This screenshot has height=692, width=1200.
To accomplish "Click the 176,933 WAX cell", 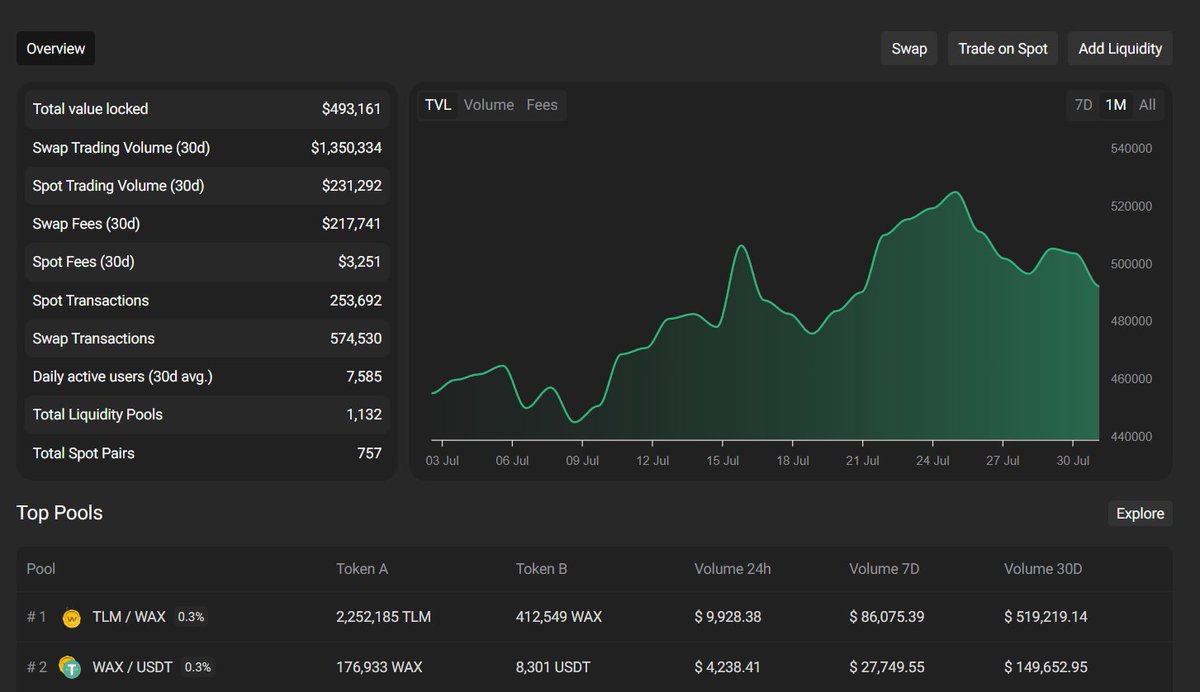I will [x=380, y=667].
